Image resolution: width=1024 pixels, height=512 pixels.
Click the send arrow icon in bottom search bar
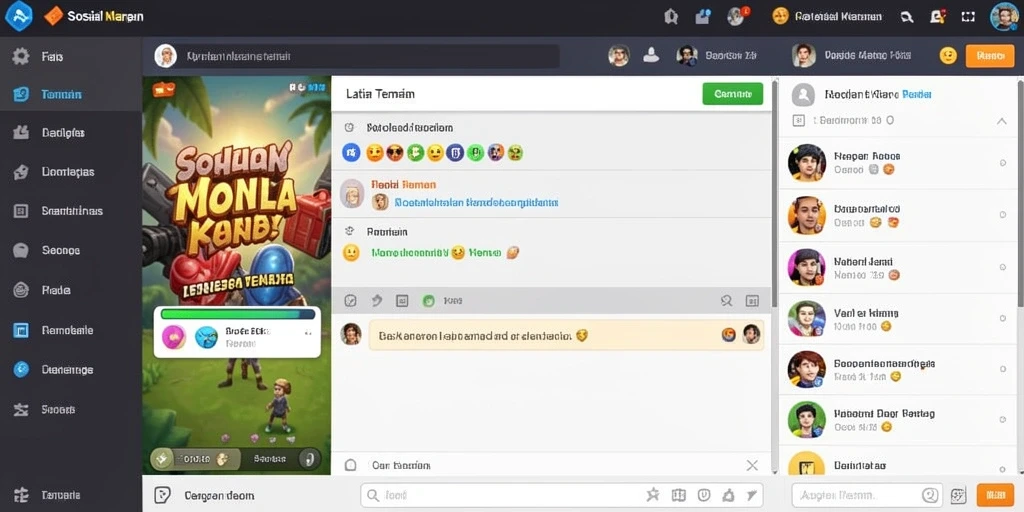coord(752,495)
